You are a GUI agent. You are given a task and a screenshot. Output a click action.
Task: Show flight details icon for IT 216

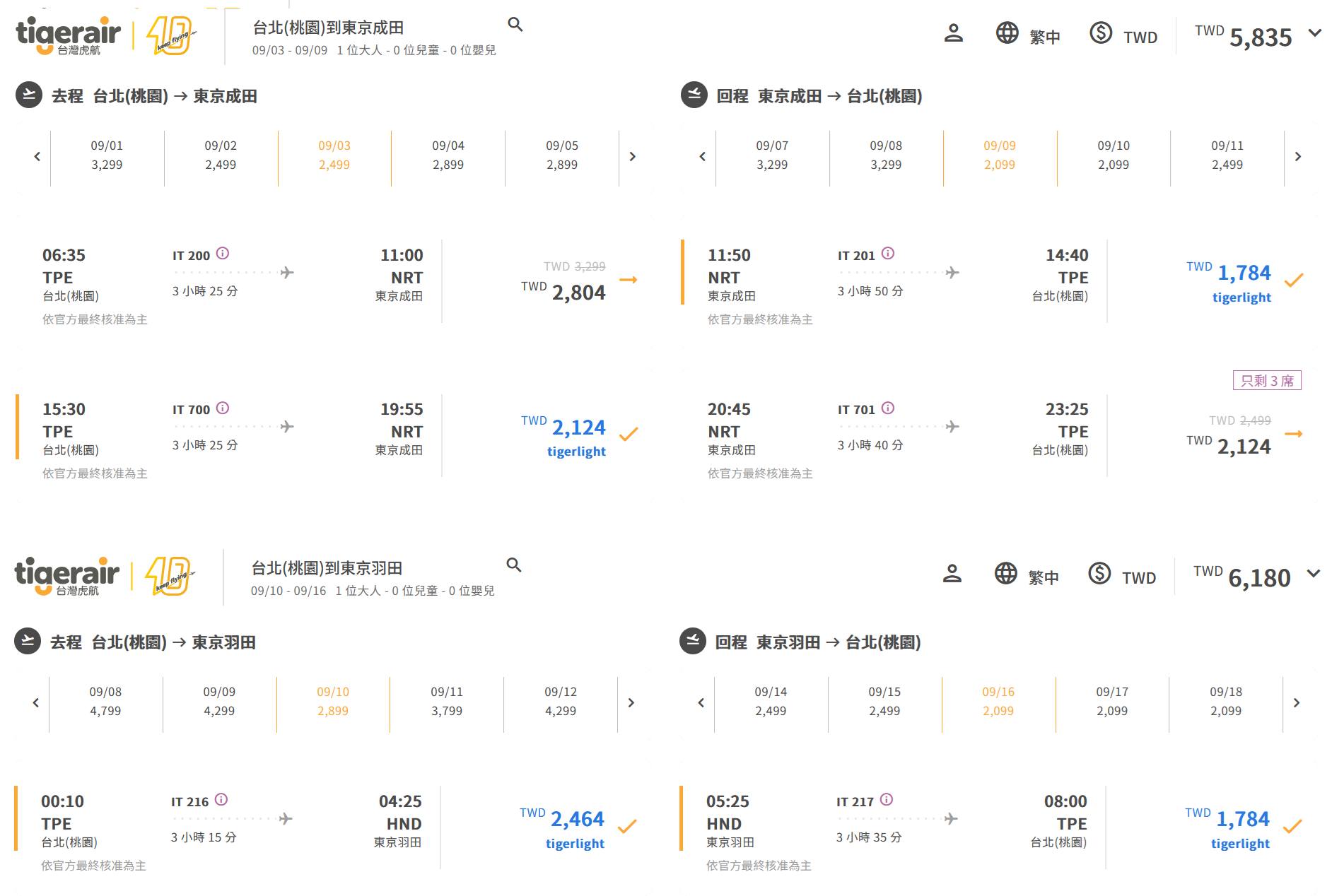pos(221,800)
